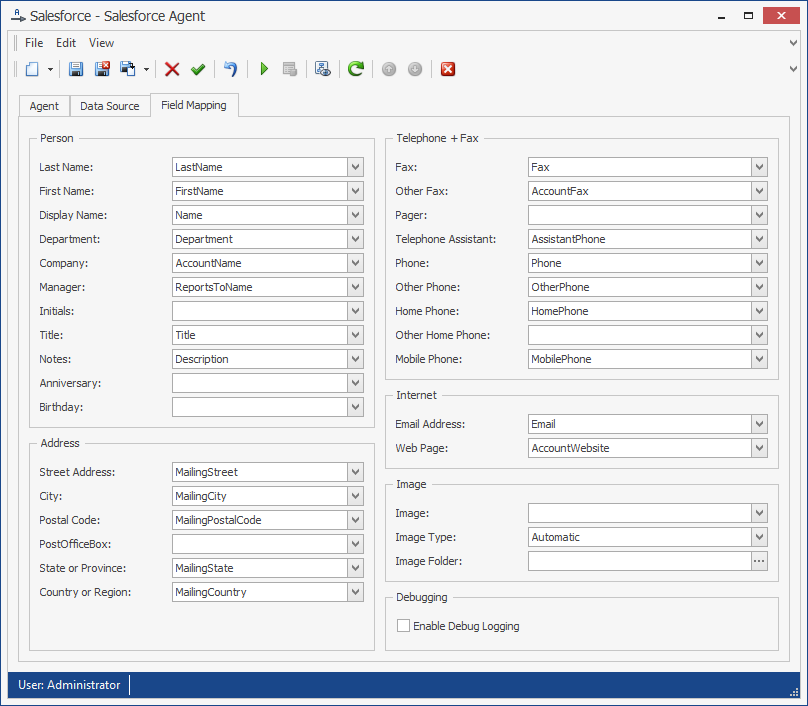Click into the Image Folder text field
Image resolution: width=808 pixels, height=706 pixels.
click(639, 561)
